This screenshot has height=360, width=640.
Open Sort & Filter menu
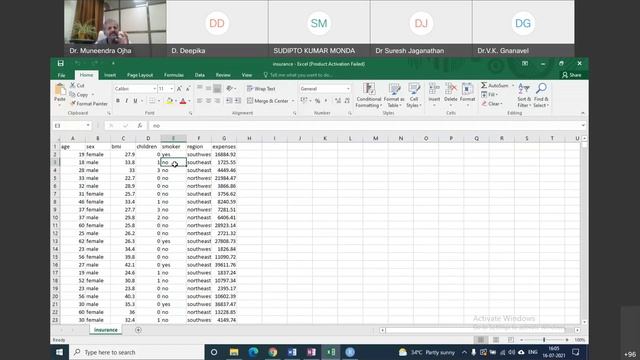[524, 95]
